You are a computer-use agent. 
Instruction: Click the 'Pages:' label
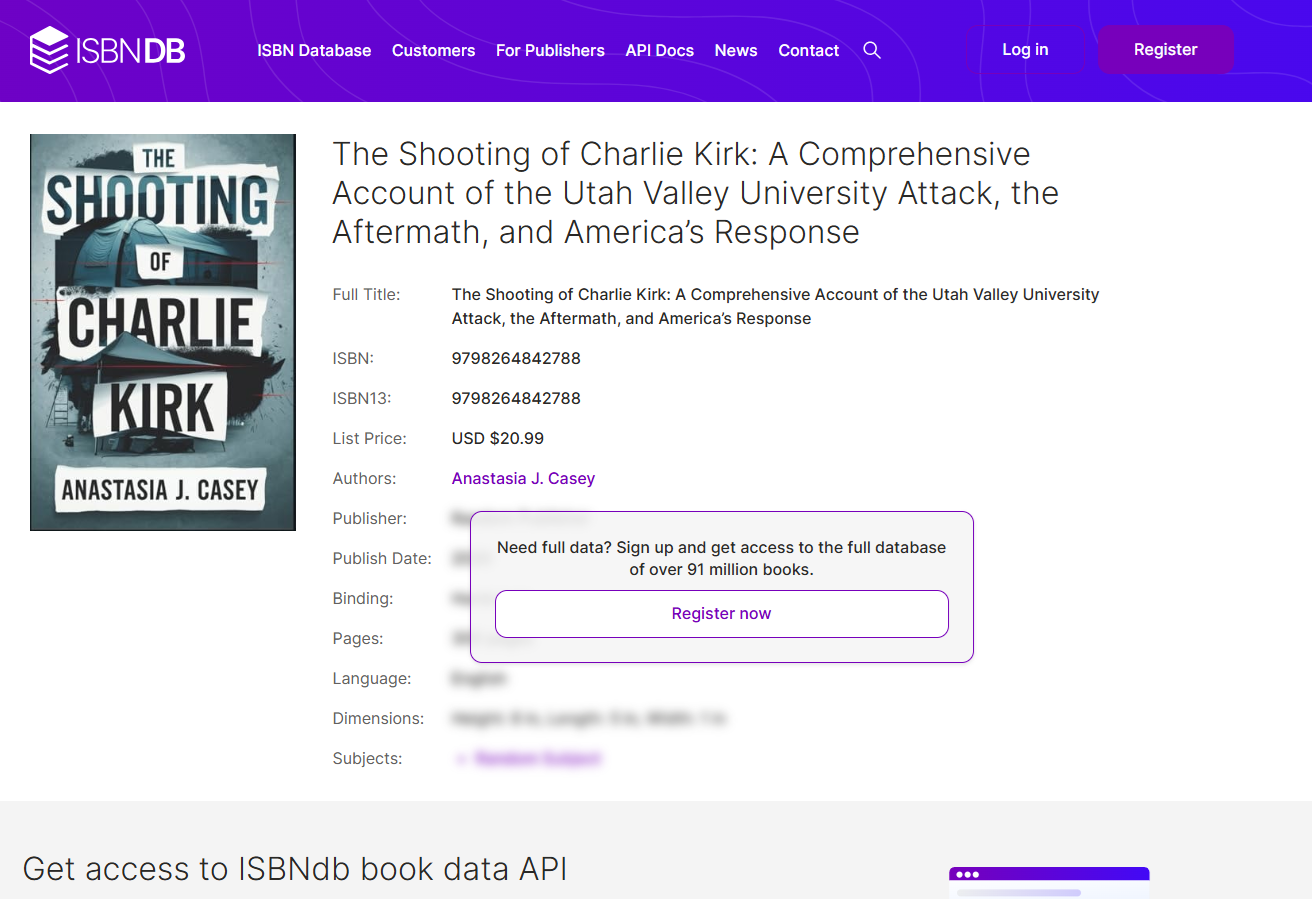click(358, 638)
